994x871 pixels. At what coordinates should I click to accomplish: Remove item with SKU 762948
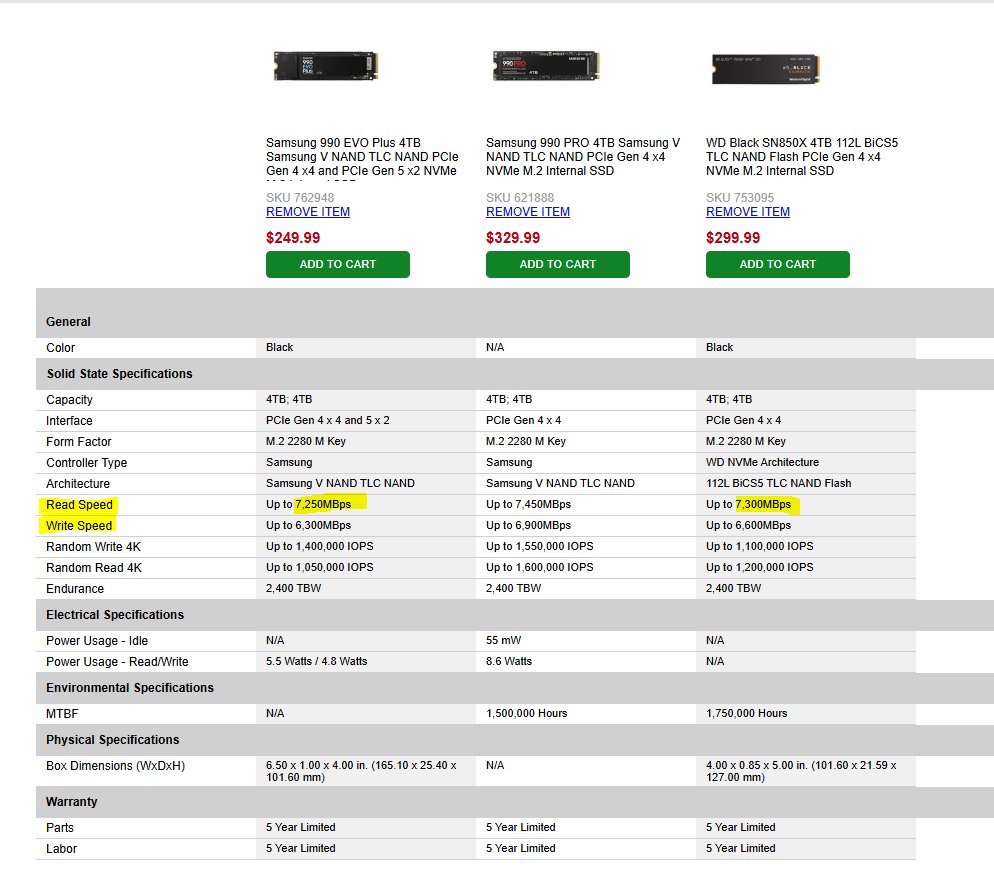tap(307, 212)
